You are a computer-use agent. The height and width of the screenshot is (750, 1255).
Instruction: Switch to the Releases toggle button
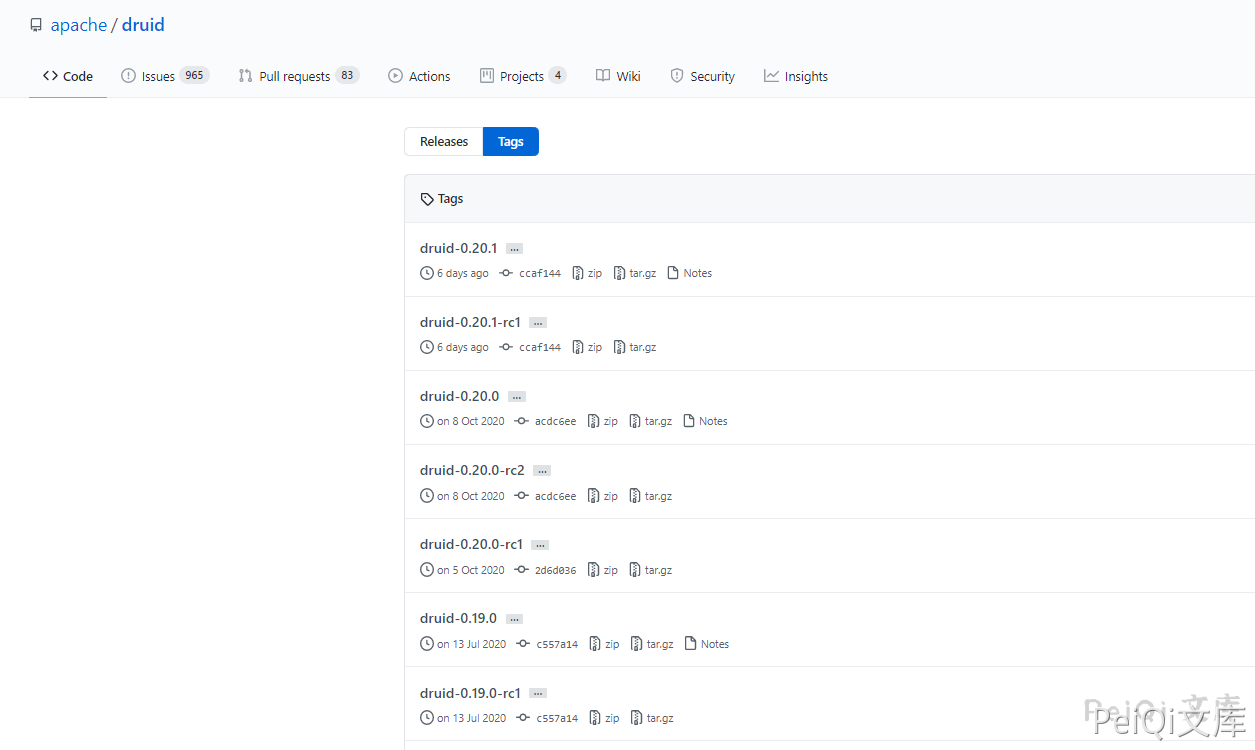coord(444,142)
